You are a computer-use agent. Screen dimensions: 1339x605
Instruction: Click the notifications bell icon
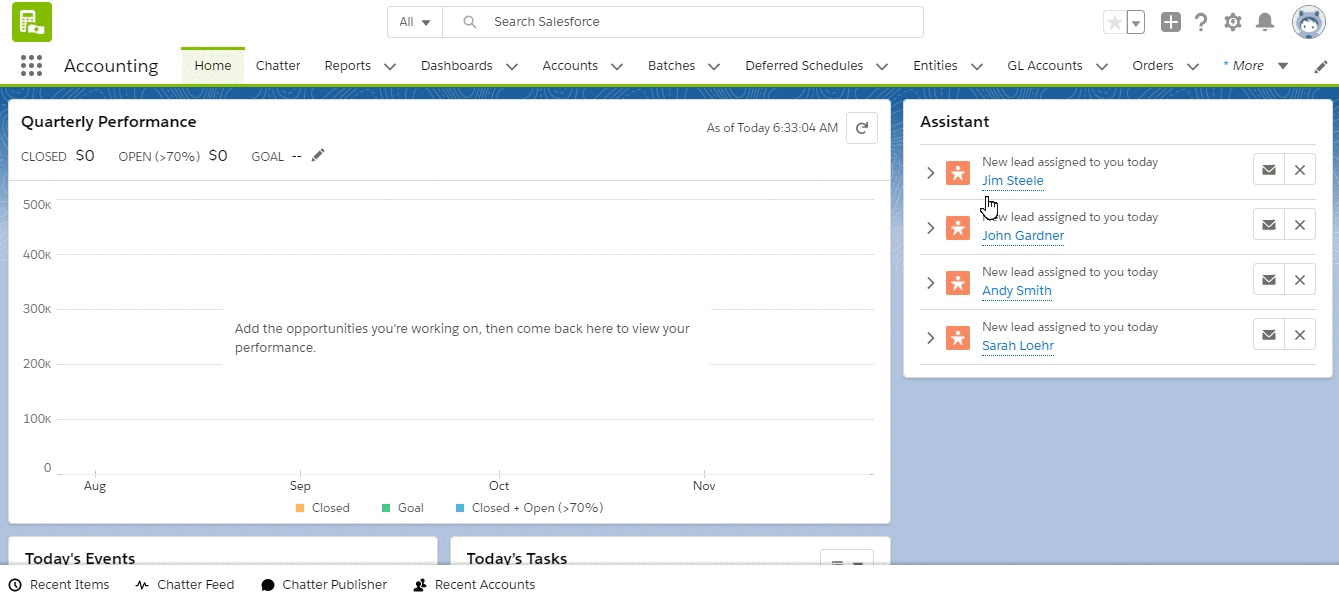coord(1265,22)
